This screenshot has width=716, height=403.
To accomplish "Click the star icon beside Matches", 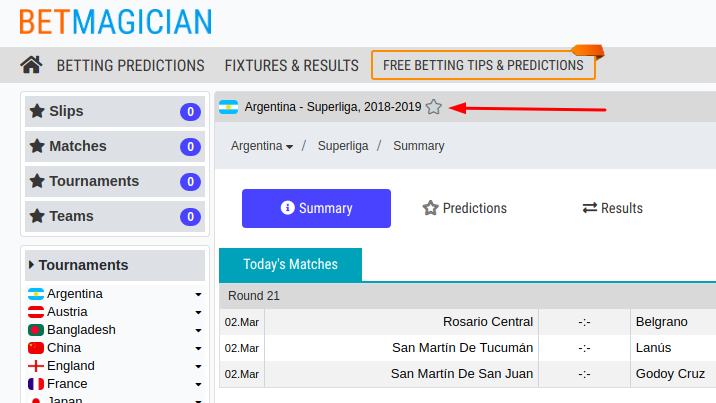I will pos(37,146).
